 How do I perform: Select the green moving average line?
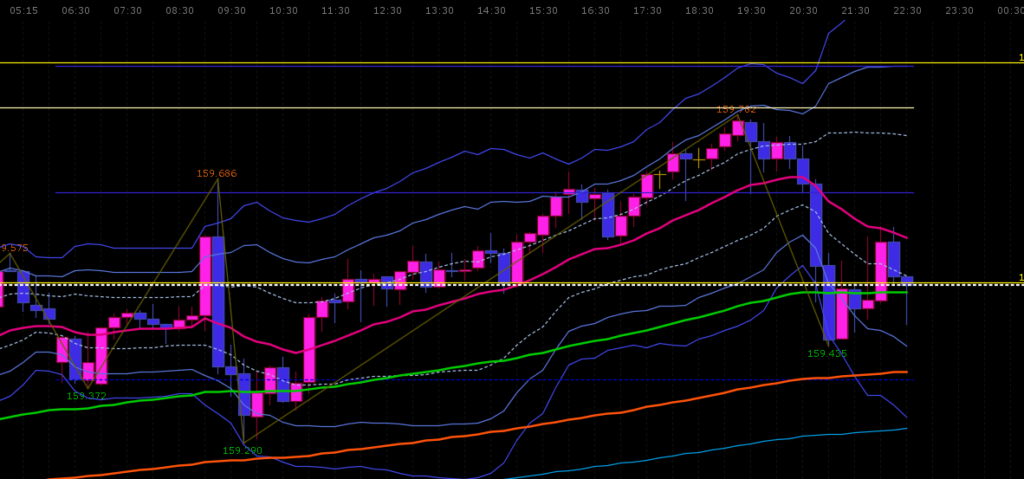click(x=500, y=361)
